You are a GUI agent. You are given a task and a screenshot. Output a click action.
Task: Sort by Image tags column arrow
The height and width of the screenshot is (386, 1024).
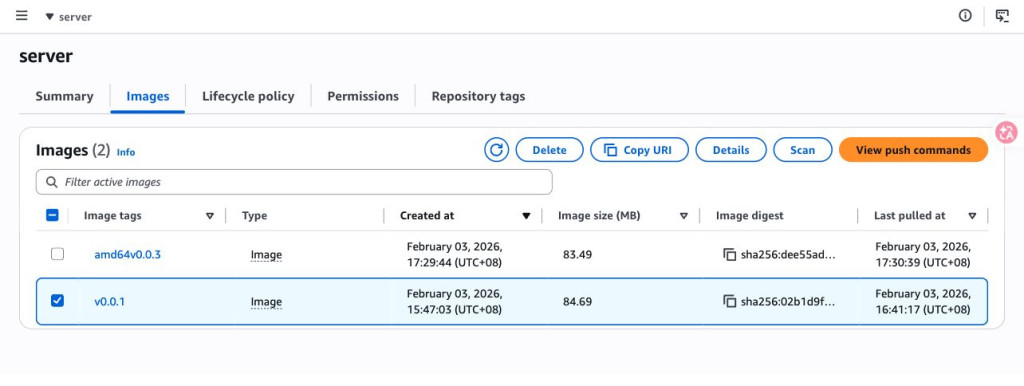(x=210, y=216)
